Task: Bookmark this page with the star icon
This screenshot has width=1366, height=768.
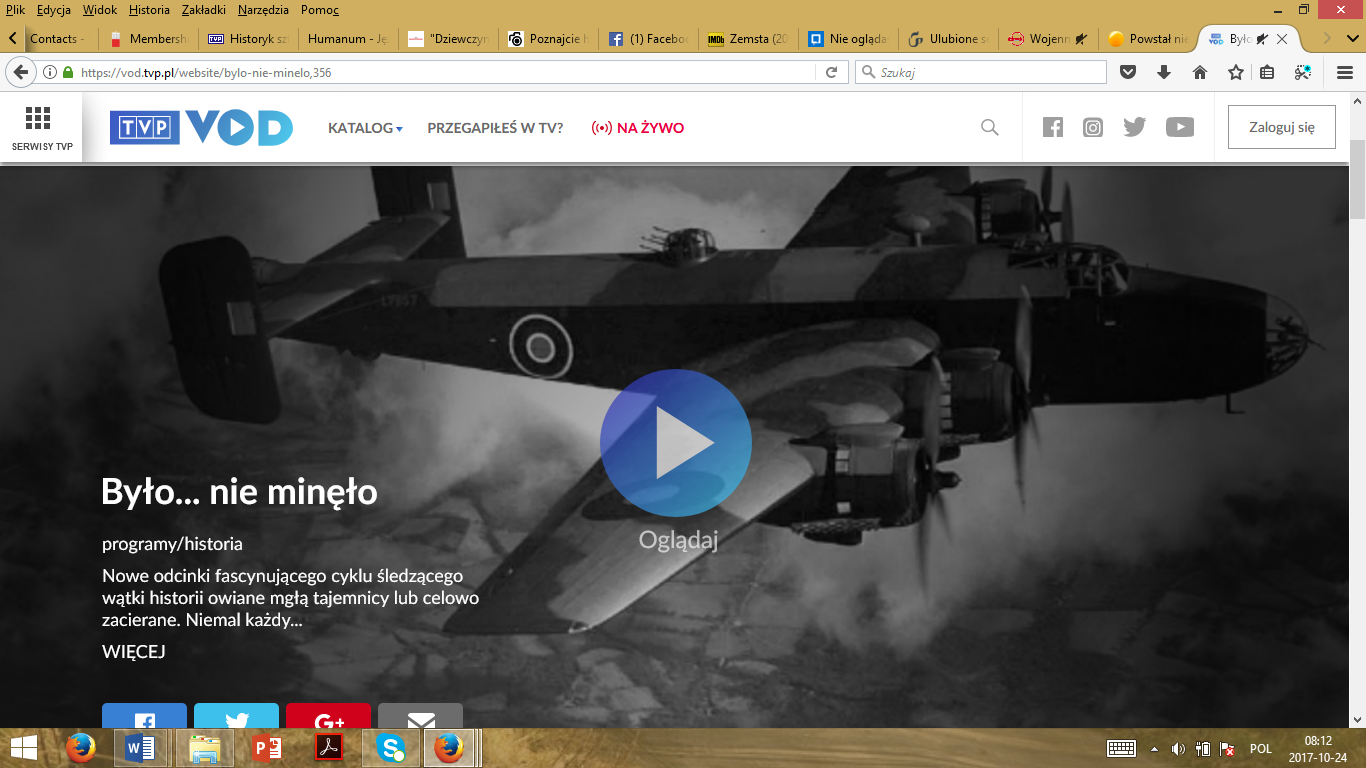Action: pyautogui.click(x=1236, y=72)
